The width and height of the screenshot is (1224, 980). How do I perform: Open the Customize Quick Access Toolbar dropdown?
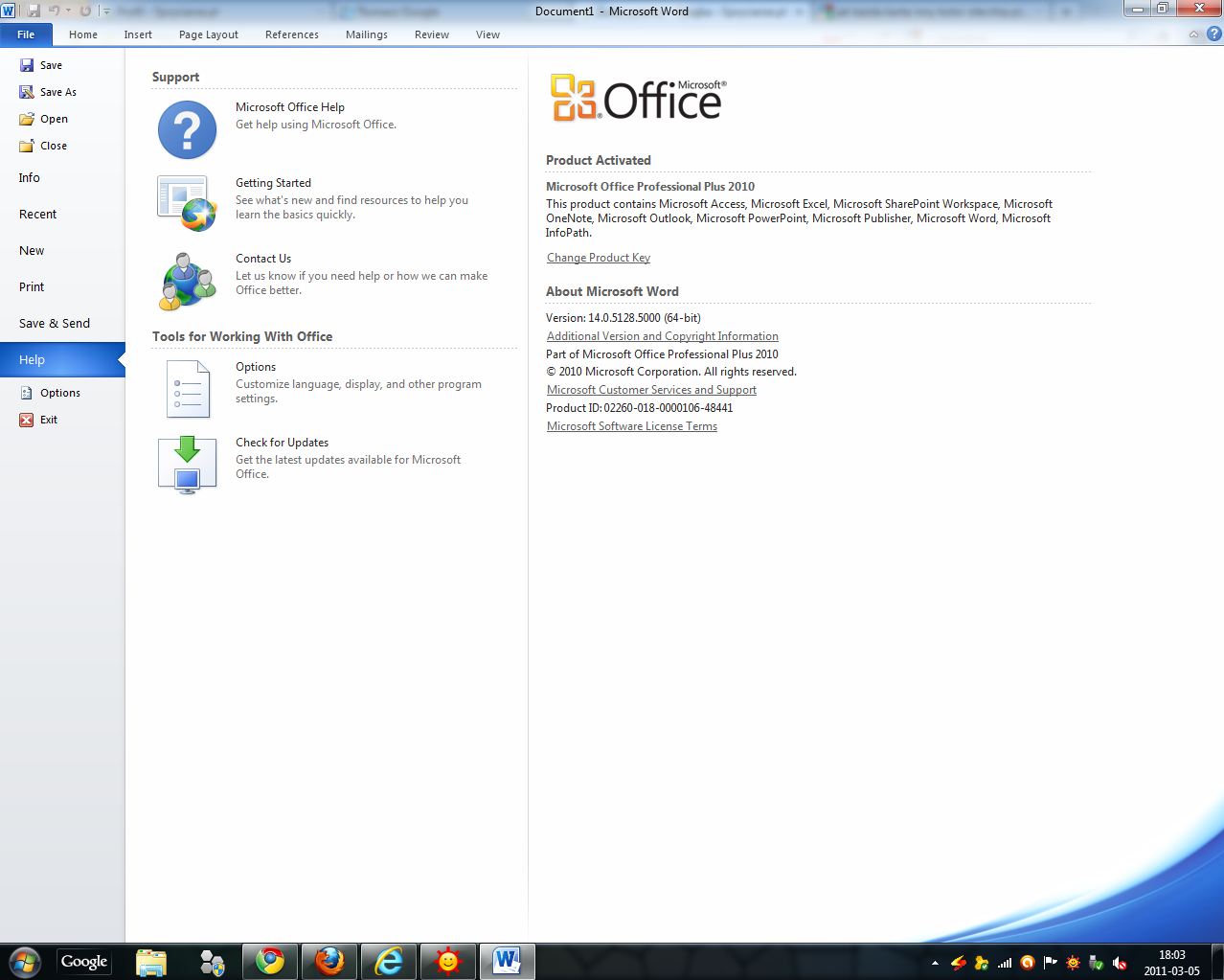coord(105,11)
